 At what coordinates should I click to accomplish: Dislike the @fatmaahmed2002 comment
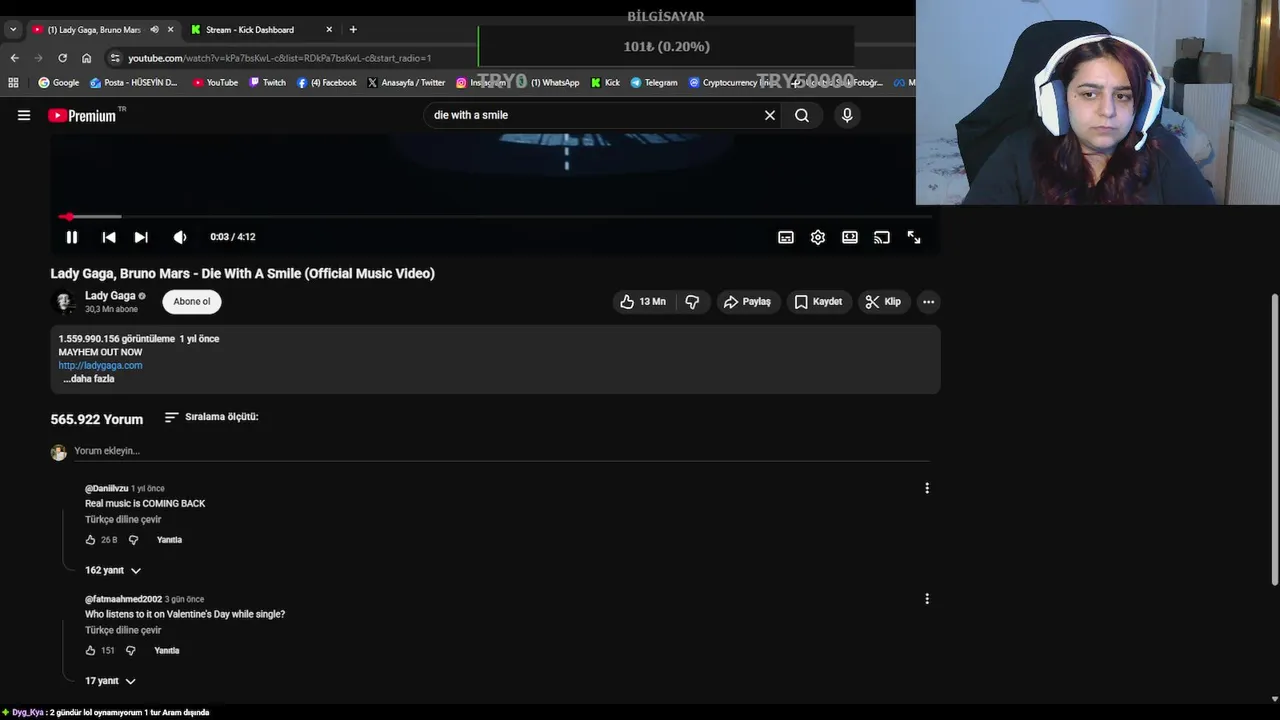130,650
